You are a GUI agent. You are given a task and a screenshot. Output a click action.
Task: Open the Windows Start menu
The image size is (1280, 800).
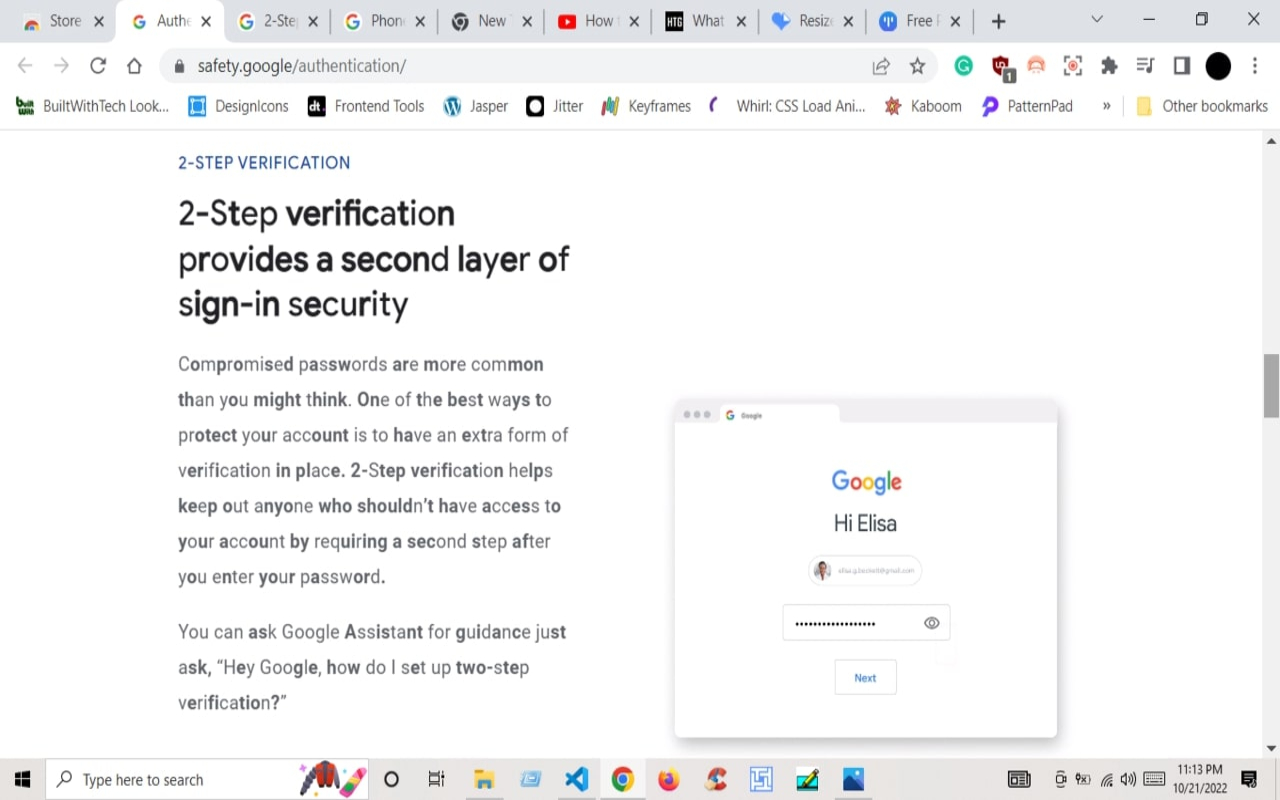(22, 779)
